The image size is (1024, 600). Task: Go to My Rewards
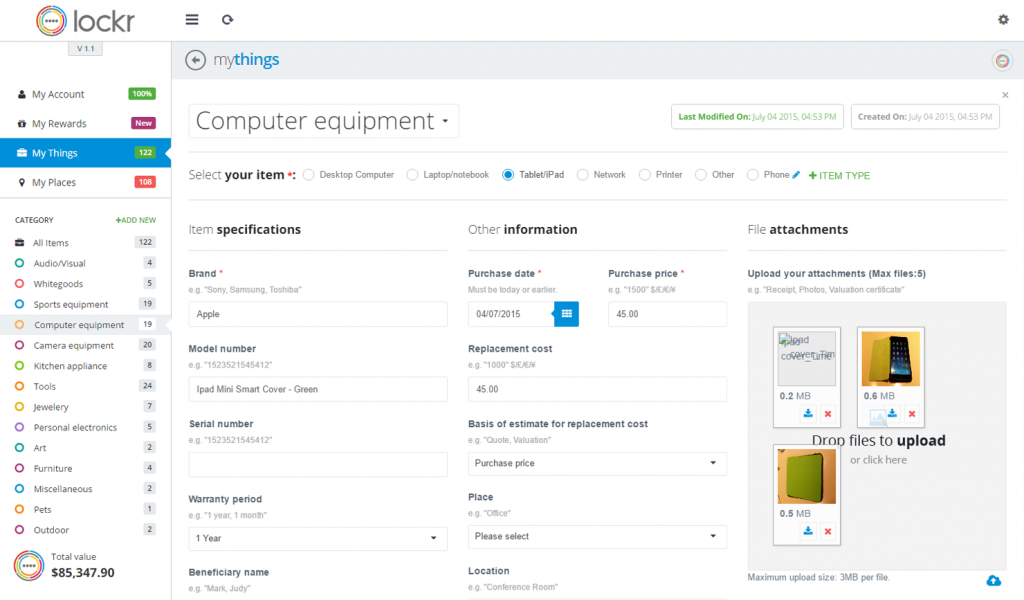(x=86, y=123)
